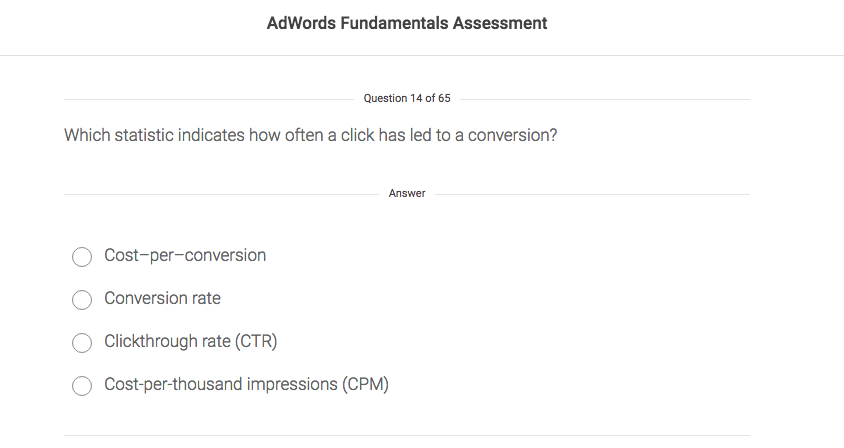This screenshot has width=844, height=448.
Task: Select the Cost–per–conversion radio button
Action: coord(82,258)
